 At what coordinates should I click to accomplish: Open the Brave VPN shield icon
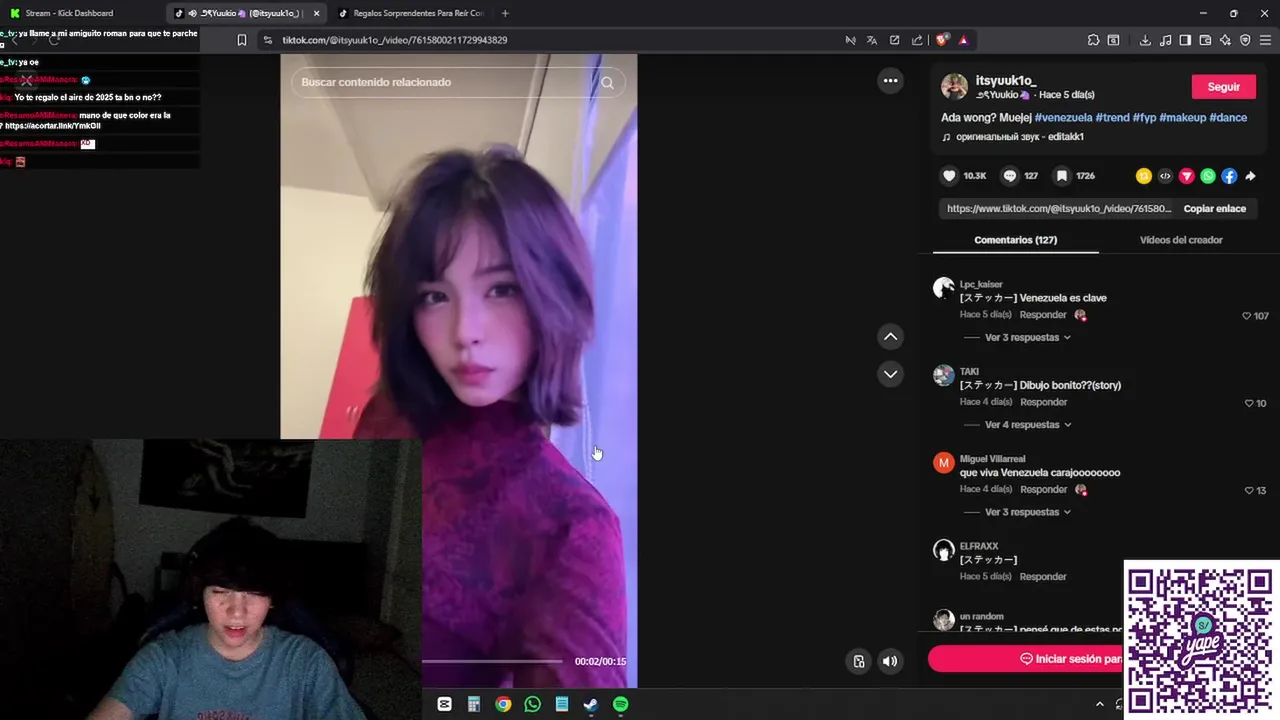[x=1245, y=40]
